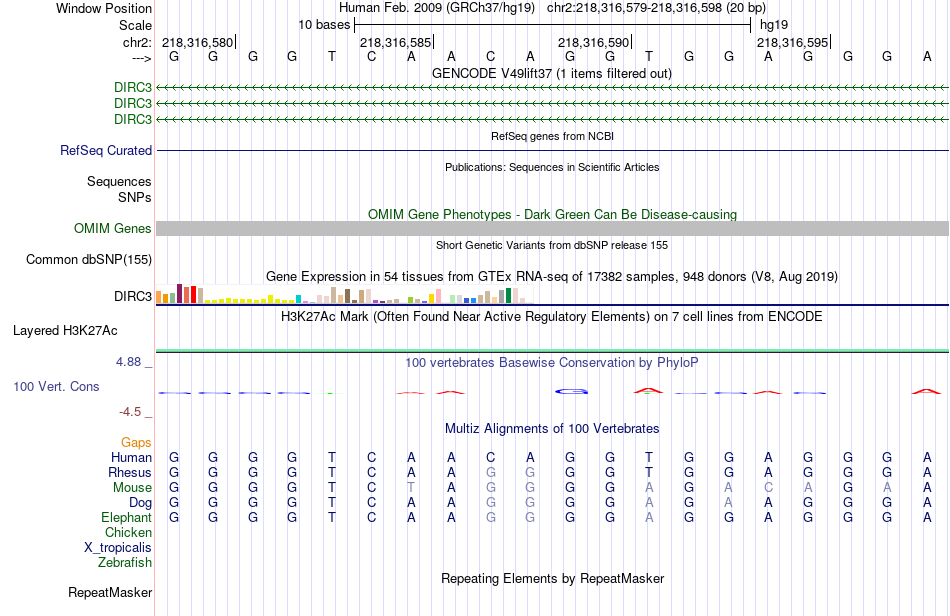Select the Mouse alignment row label
Viewport: 950px width, 616px height.
(x=132, y=488)
